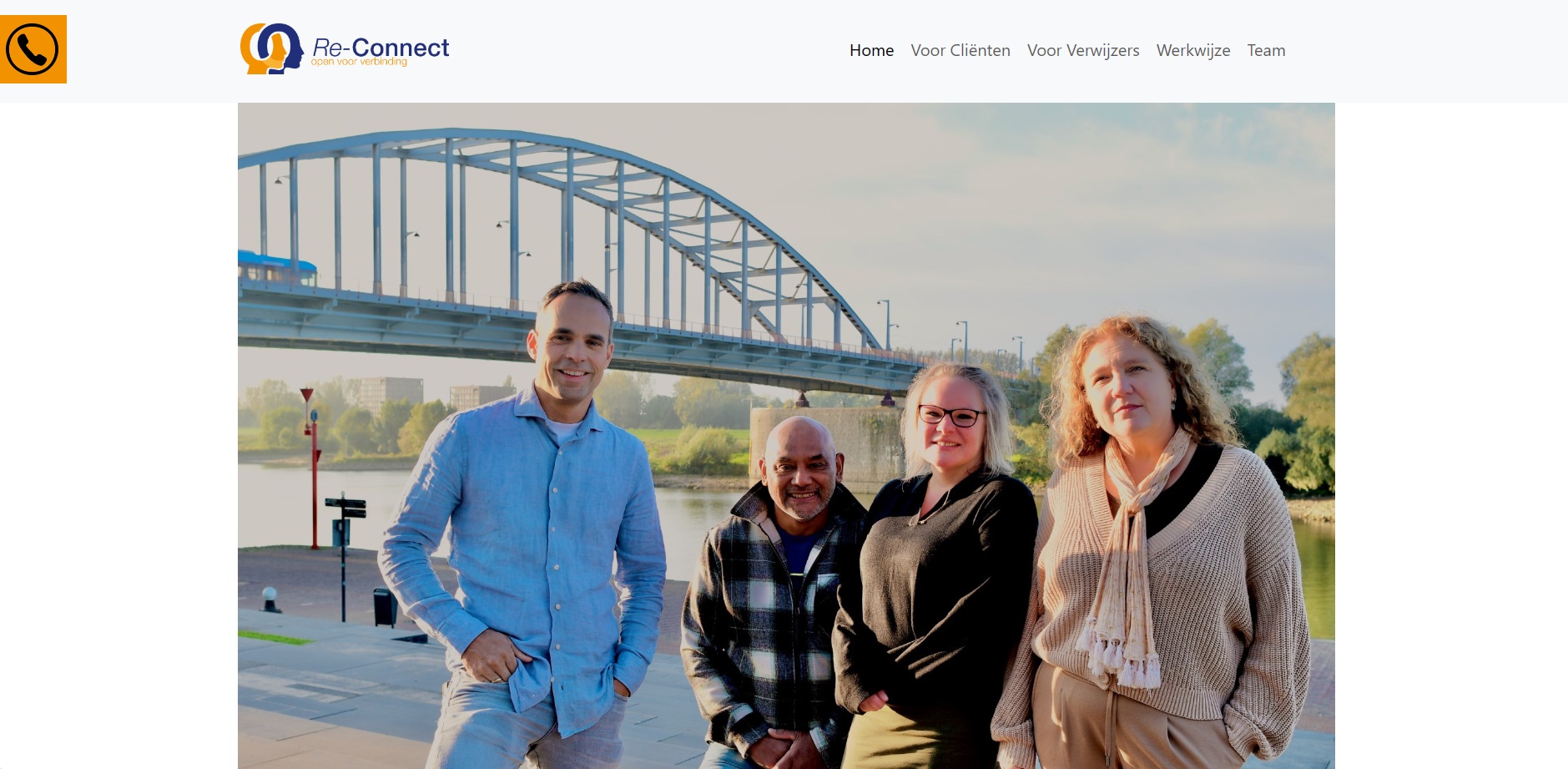Select Voor Verwijzers in the navigation
The height and width of the screenshot is (769, 1568).
[1083, 50]
